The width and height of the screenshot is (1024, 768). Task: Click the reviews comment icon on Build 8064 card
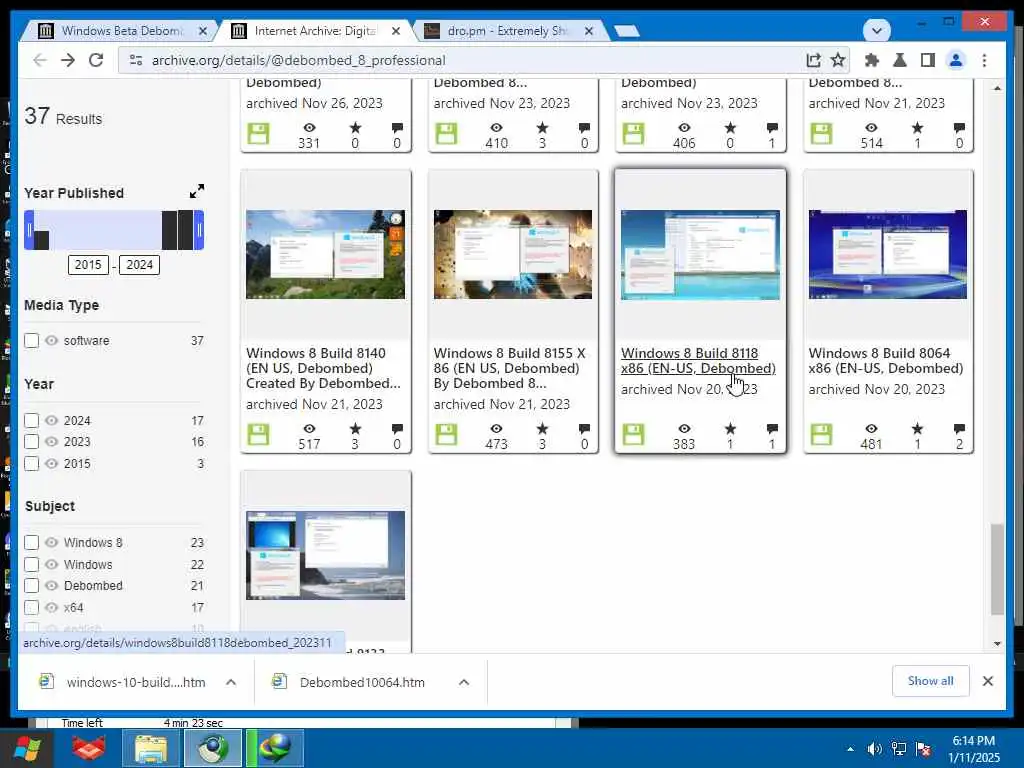point(959,428)
